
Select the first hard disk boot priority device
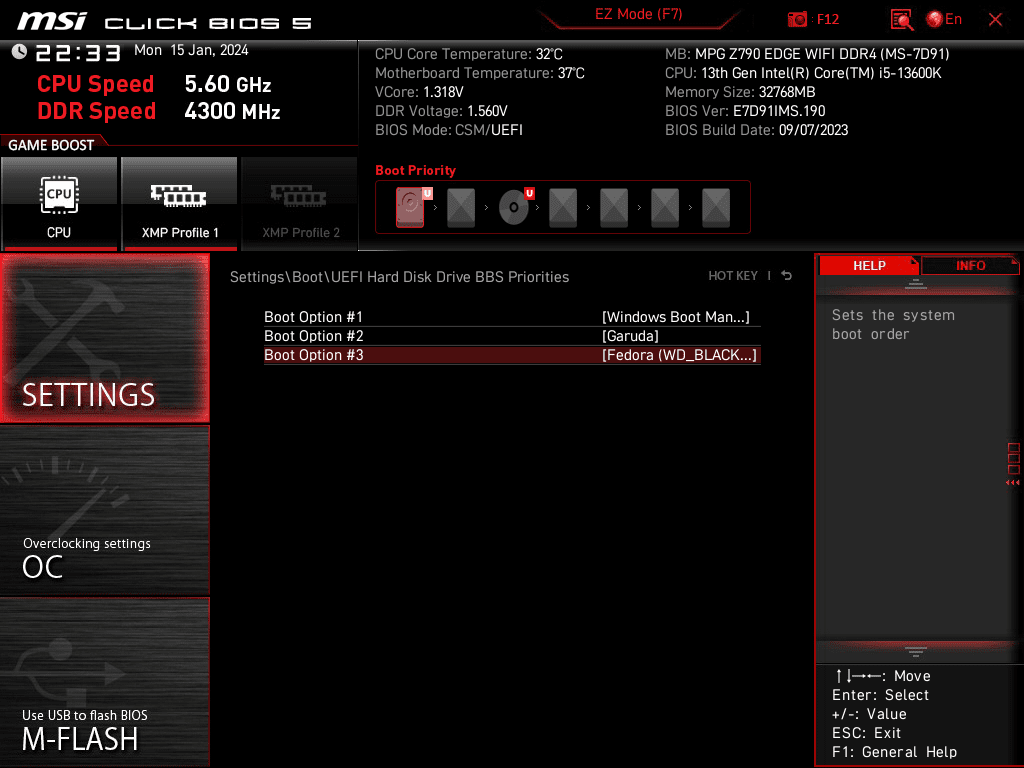pyautogui.click(x=411, y=207)
